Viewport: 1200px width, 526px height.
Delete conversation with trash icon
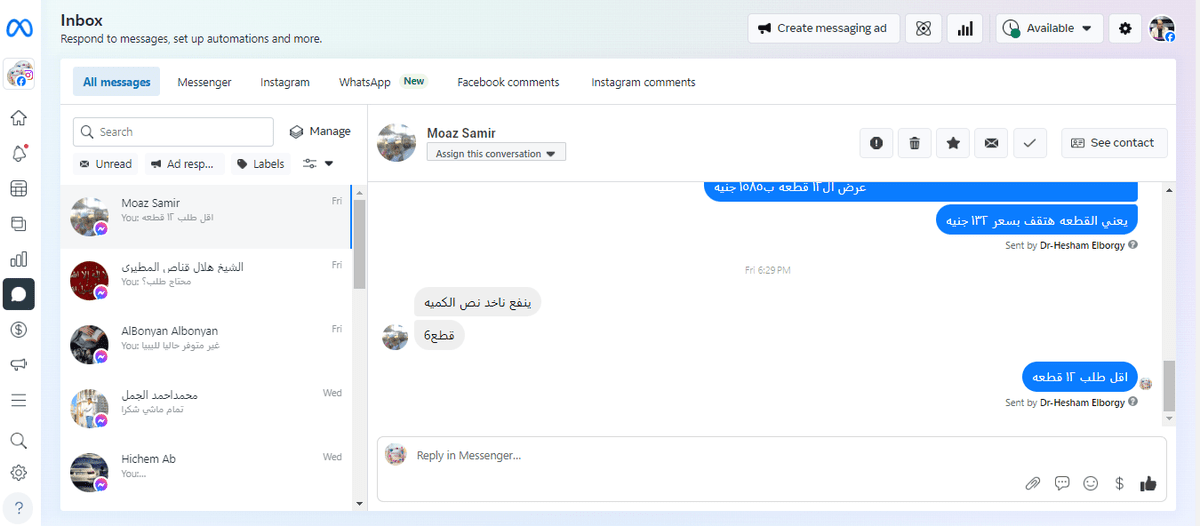tap(915, 143)
